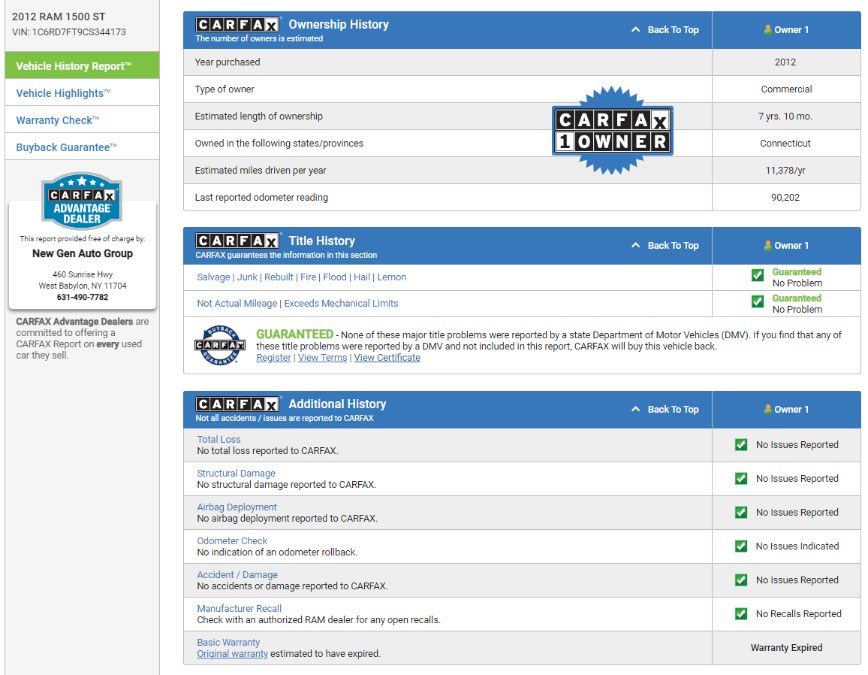This screenshot has height=675, width=868.
Task: Click the CARFAX Buyback Guarantee seal
Action: click(x=220, y=345)
